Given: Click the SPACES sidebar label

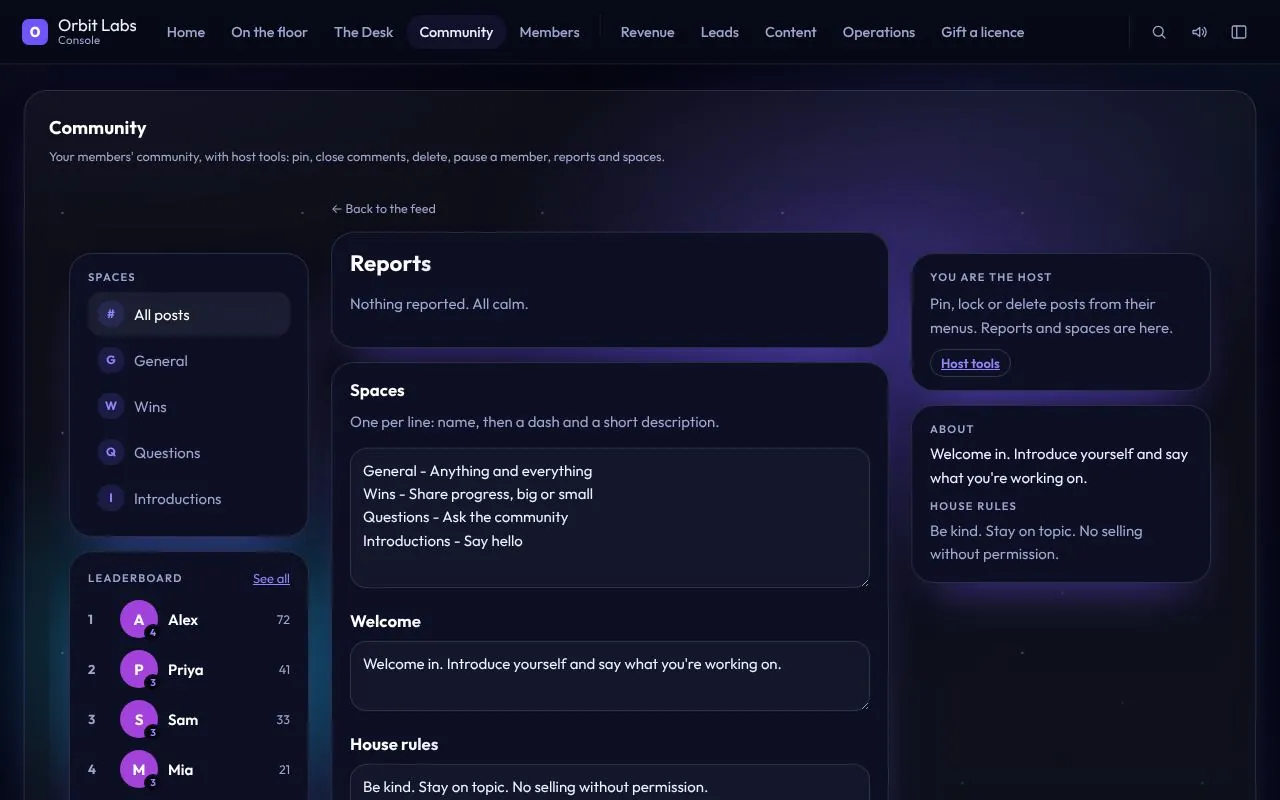Looking at the screenshot, I should tap(111, 277).
